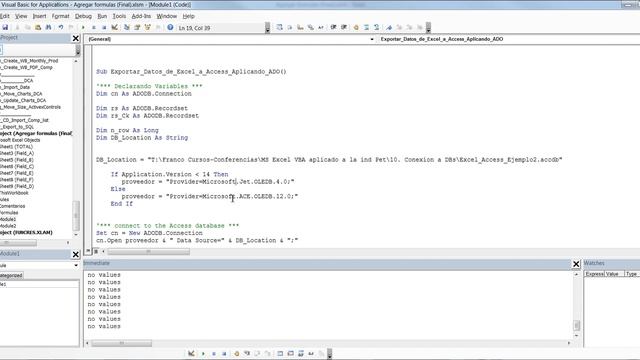This screenshot has height=360, width=640.
Task: Open the Properties Window icon
Action: [x=137, y=27]
